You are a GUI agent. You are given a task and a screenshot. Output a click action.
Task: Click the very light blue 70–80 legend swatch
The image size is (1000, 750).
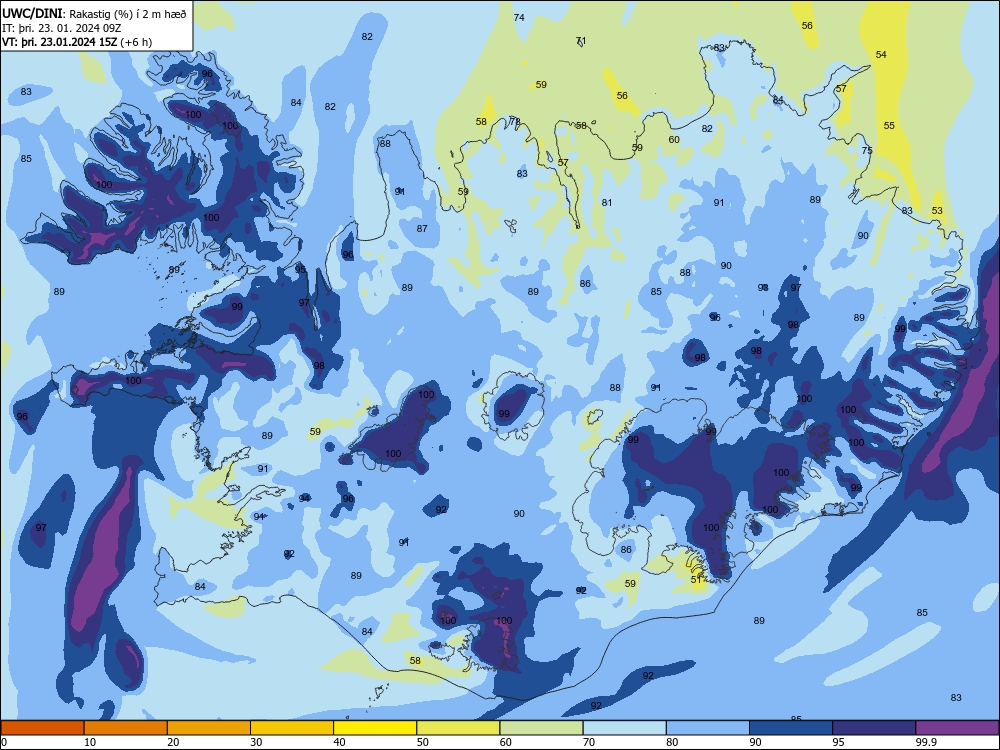click(624, 728)
